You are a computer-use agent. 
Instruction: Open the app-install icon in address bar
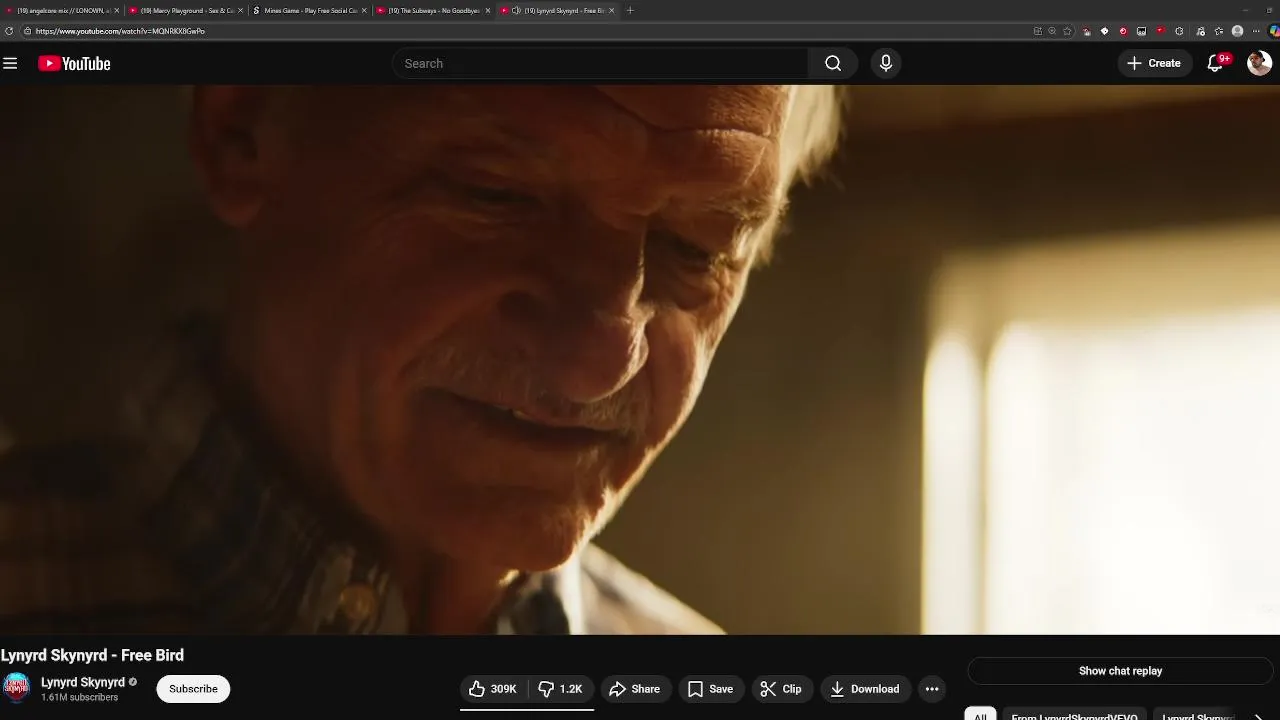click(1038, 31)
